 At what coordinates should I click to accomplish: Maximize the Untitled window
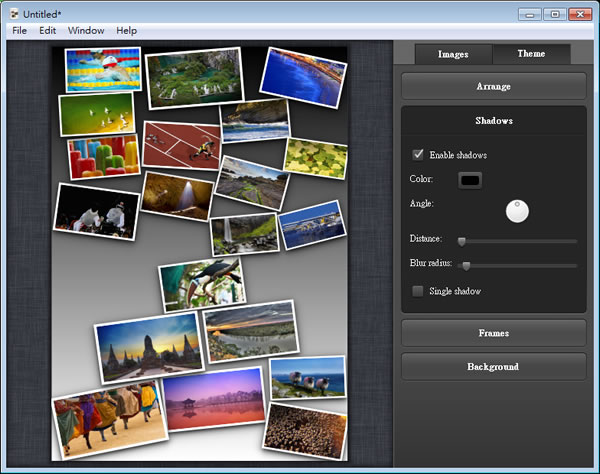pyautogui.click(x=555, y=15)
